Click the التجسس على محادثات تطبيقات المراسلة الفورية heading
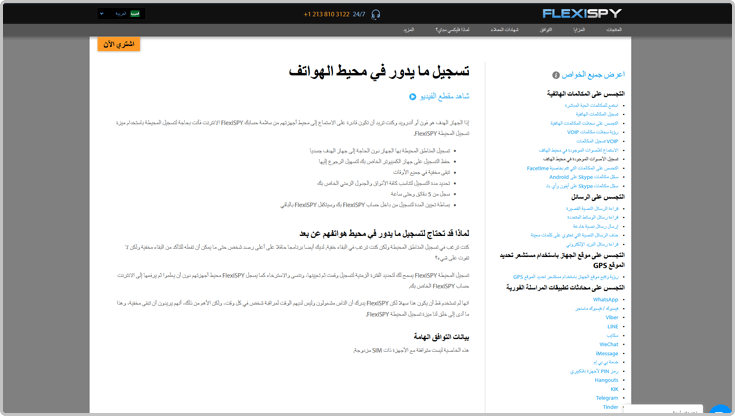The height and width of the screenshot is (416, 735). [565, 287]
